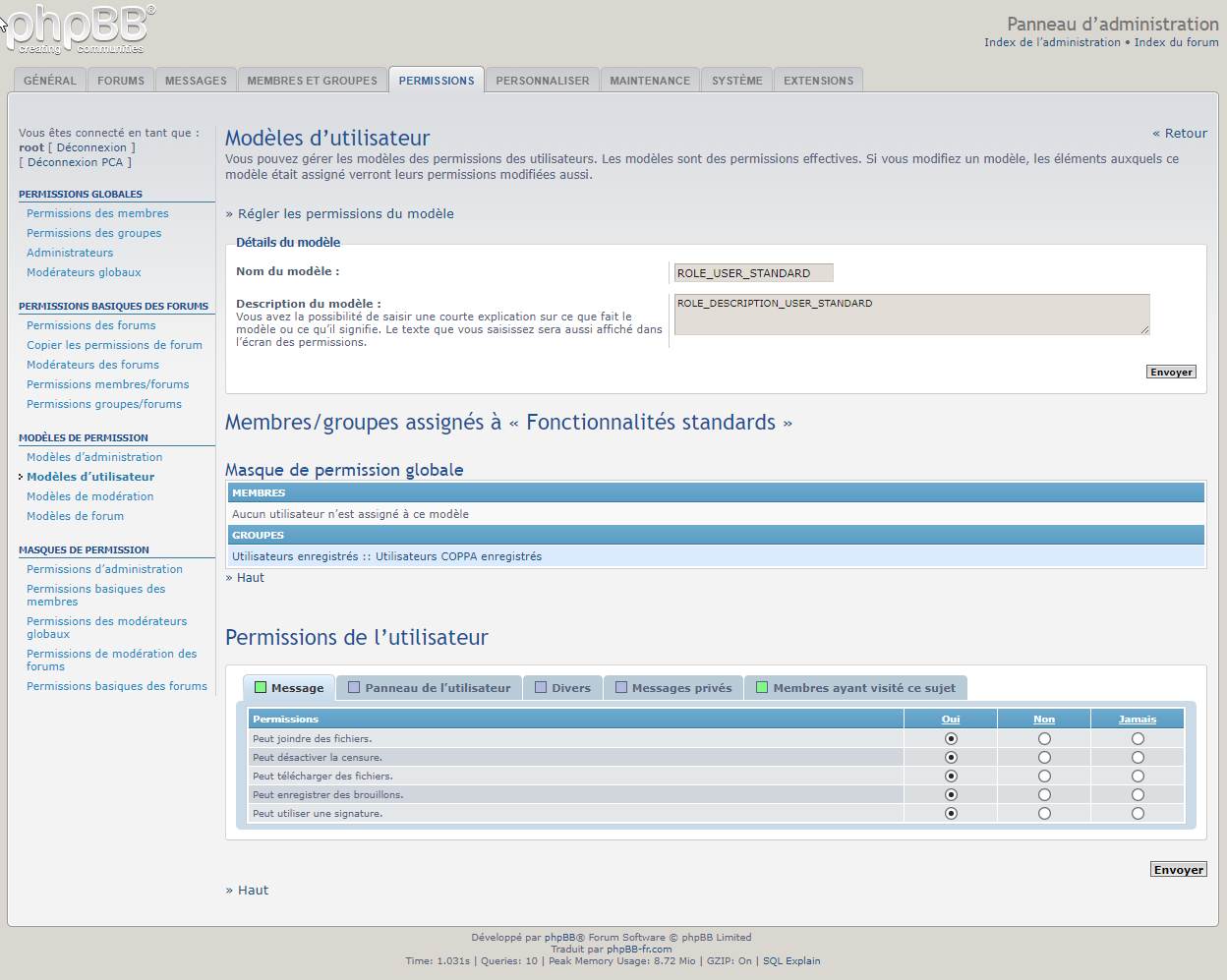
Task: Open the Extensions tab
Action: [x=818, y=81]
